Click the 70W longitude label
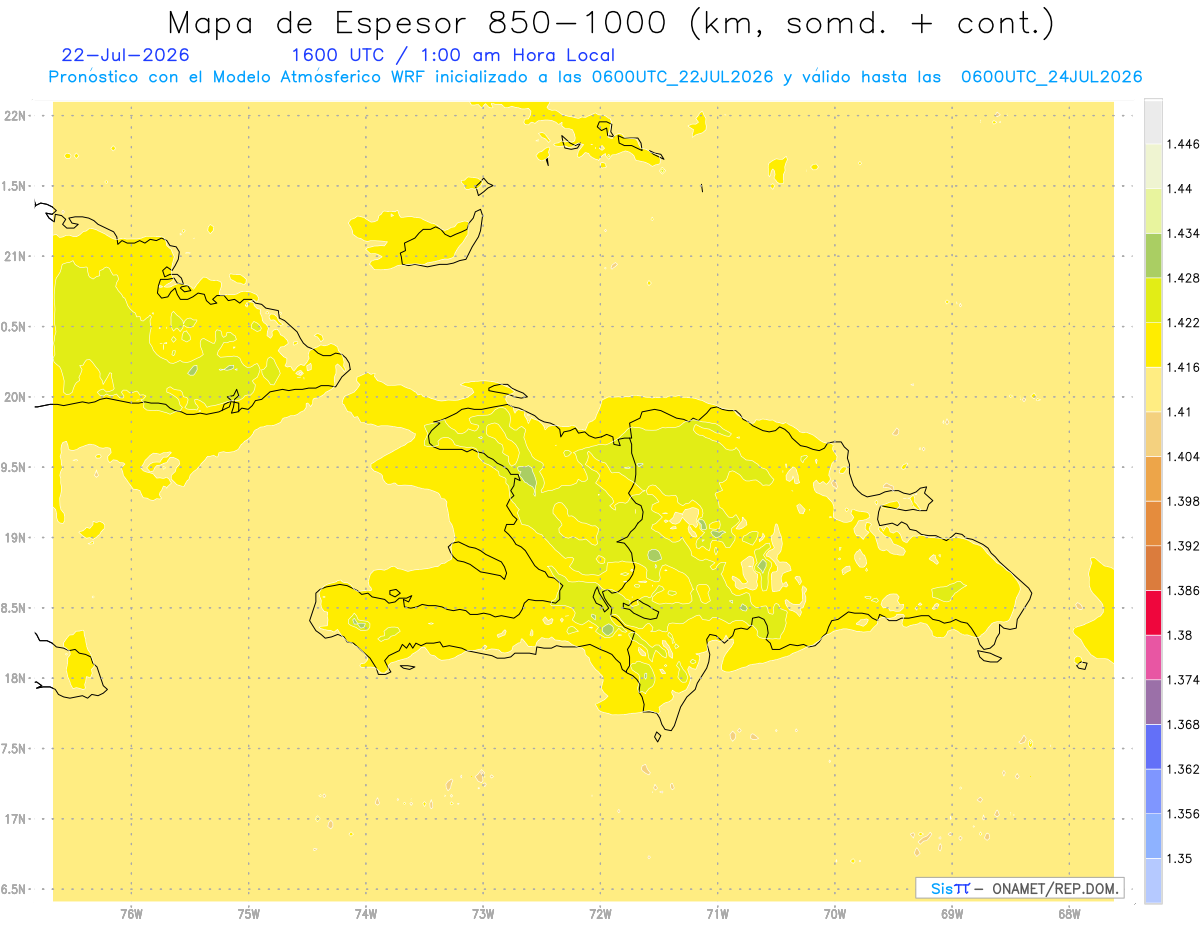This screenshot has width=1200, height=927. click(834, 913)
